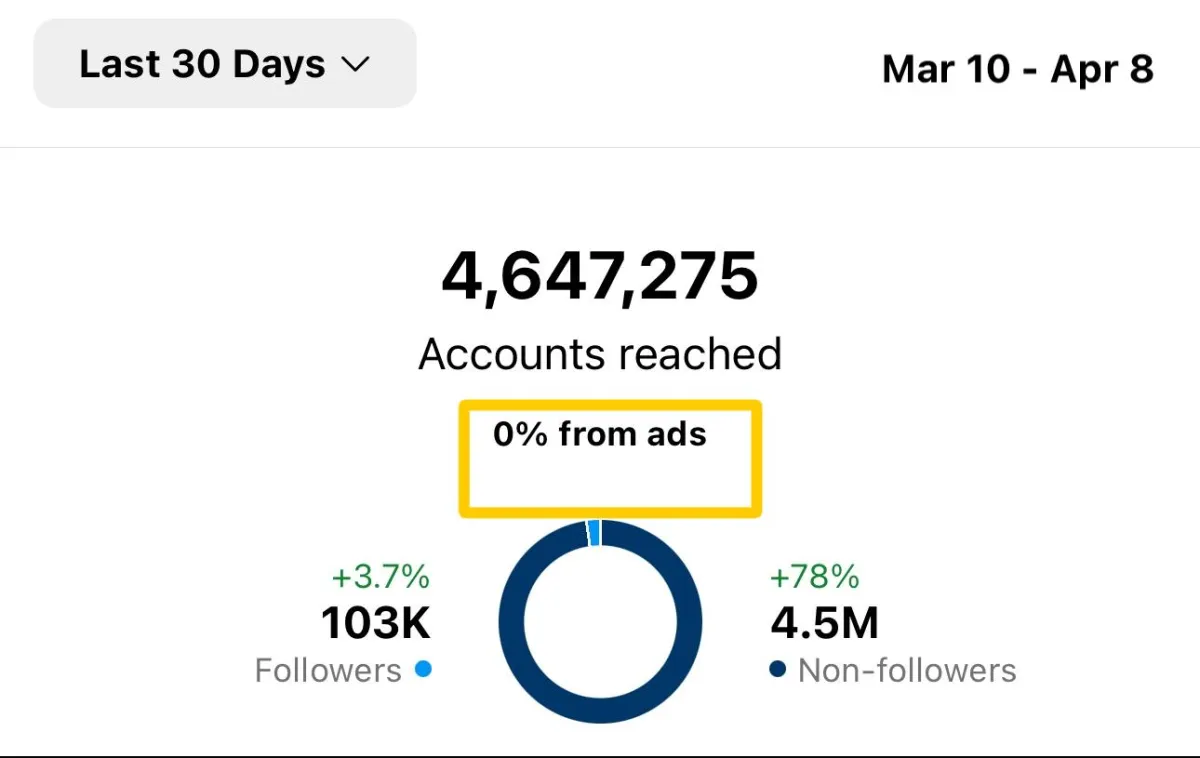Screen dimensions: 1200x758
Task: Click the light blue Followers legend dot
Action: coord(423,669)
